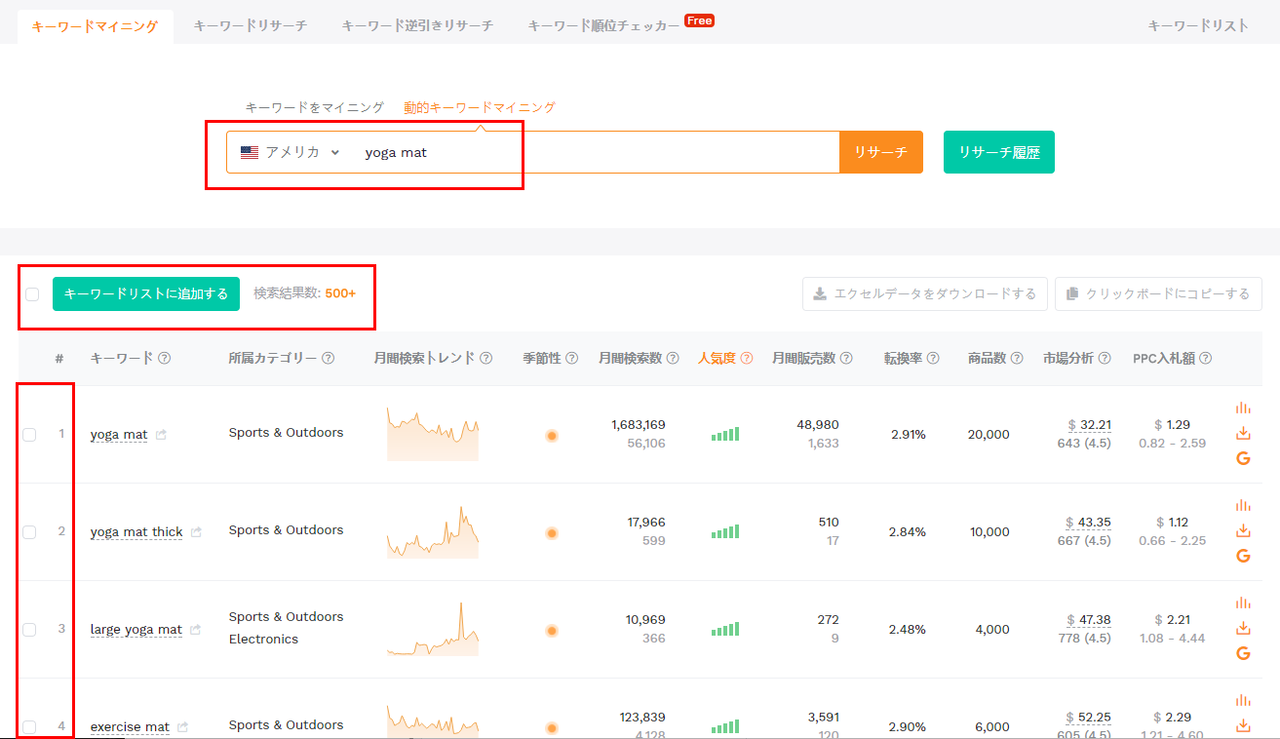This screenshot has width=1280, height=739.
Task: Click yoga mat thick search trend chart
Action: tap(433, 531)
